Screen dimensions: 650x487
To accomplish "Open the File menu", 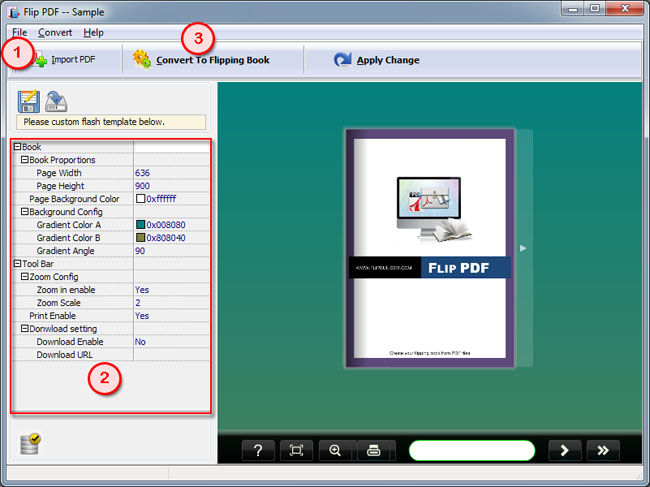I will click(19, 32).
